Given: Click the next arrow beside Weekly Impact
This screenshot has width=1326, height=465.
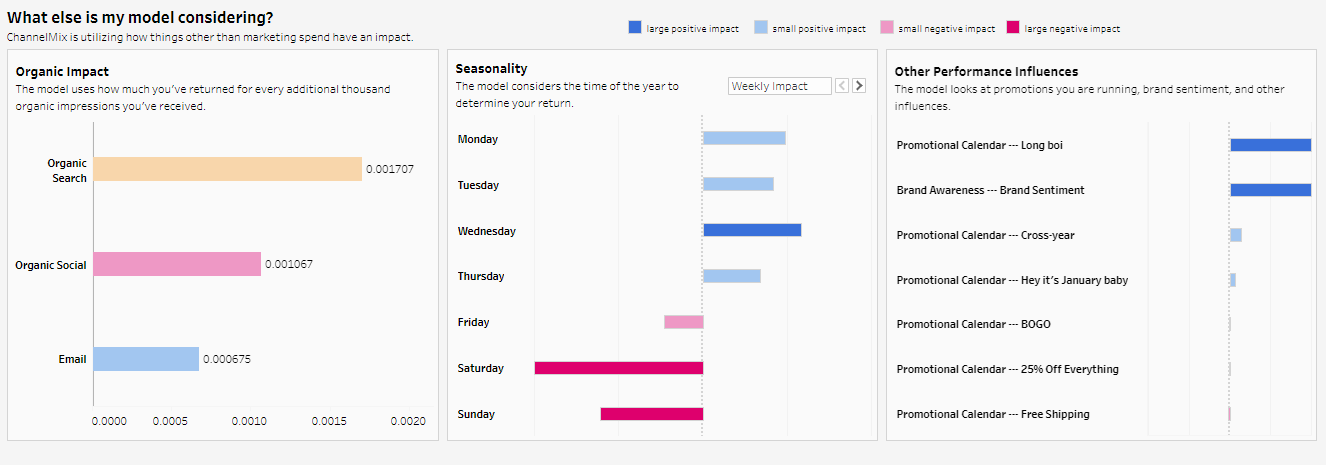Looking at the screenshot, I should [x=859, y=86].
